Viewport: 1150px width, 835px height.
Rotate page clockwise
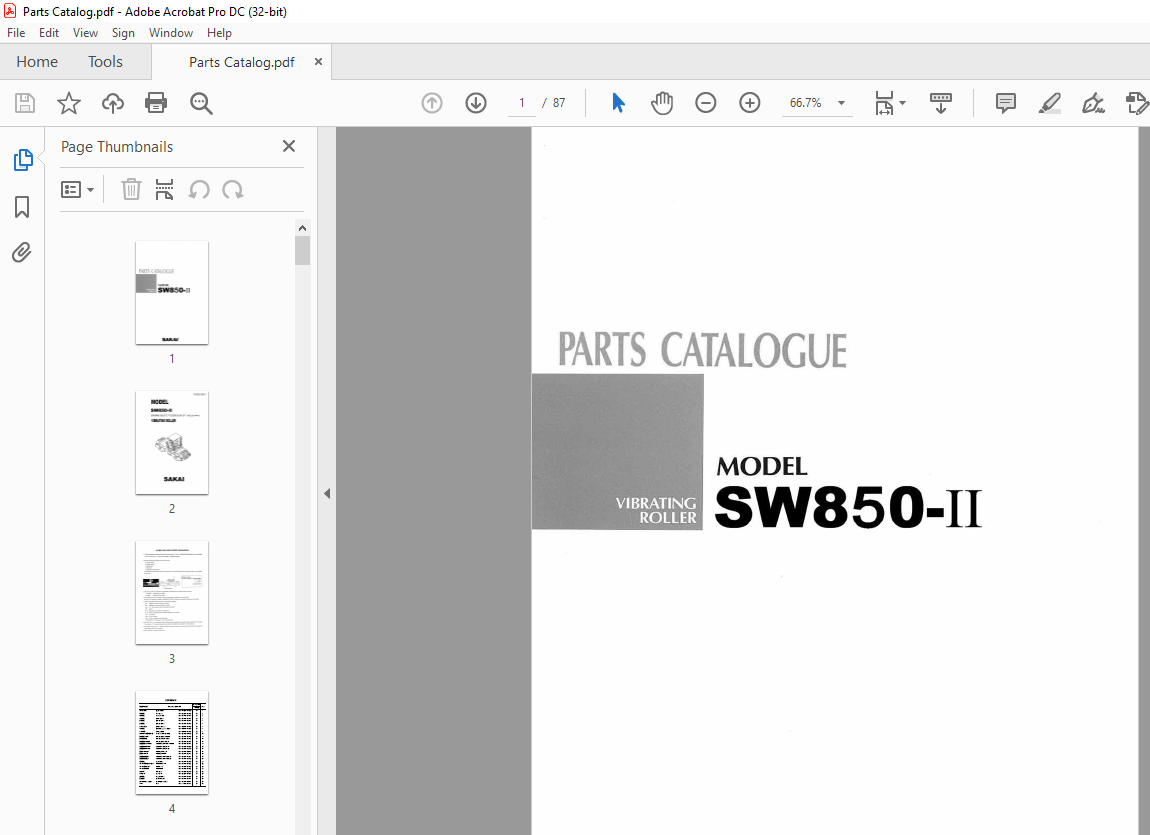tap(233, 190)
